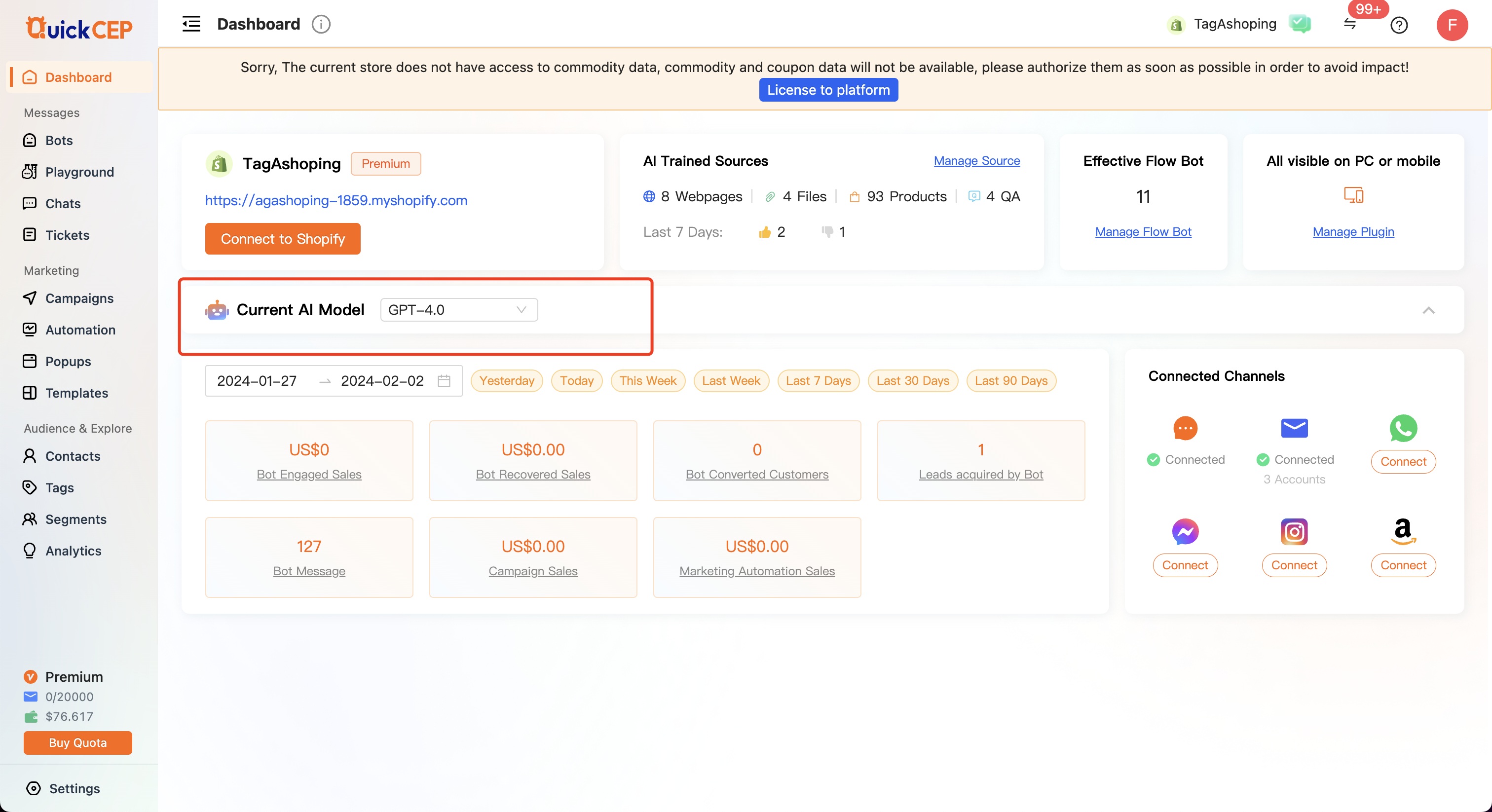Click the globe Webpages icon
1492x812 pixels.
tap(649, 196)
